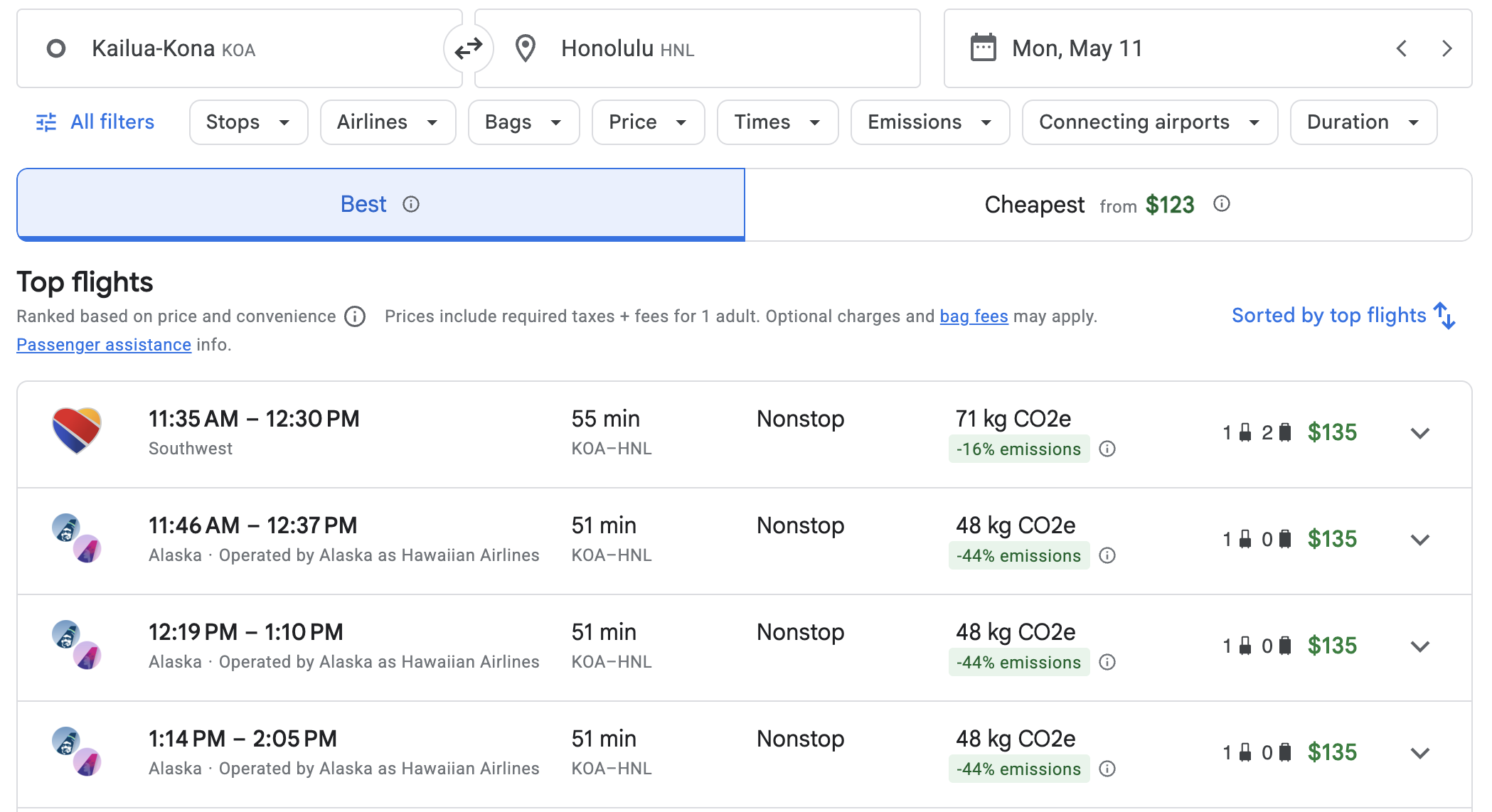Click carry-on bag icon on 11:46 AM flight
The height and width of the screenshot is (812, 1492).
(1245, 539)
